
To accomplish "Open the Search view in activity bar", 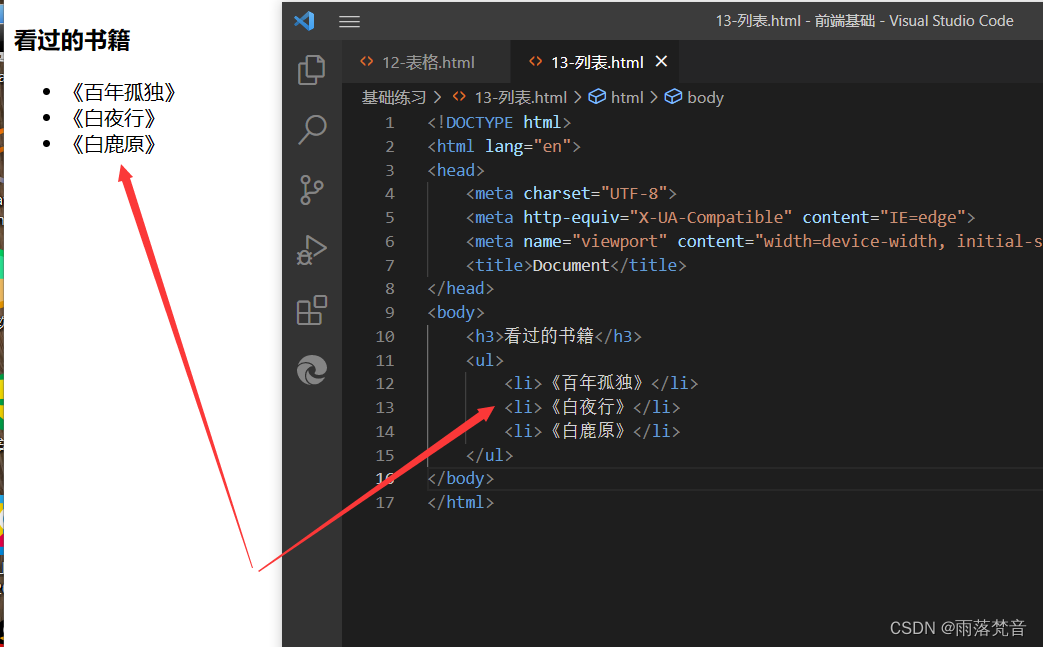I will [x=311, y=130].
